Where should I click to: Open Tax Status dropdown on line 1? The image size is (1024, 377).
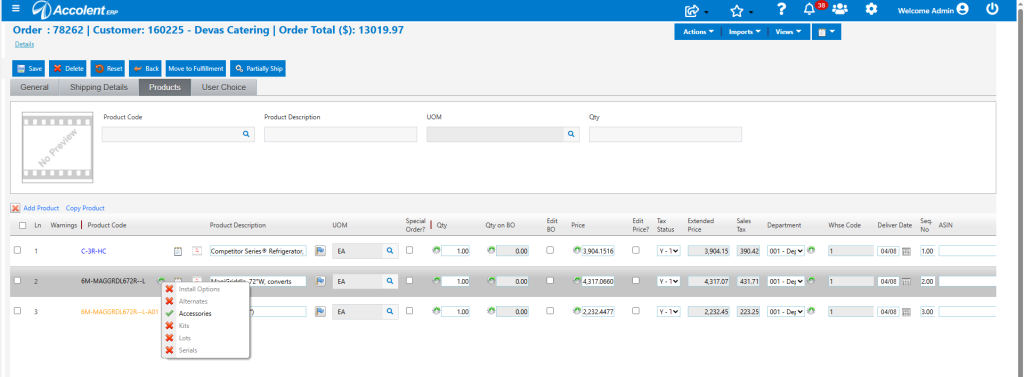[669, 251]
